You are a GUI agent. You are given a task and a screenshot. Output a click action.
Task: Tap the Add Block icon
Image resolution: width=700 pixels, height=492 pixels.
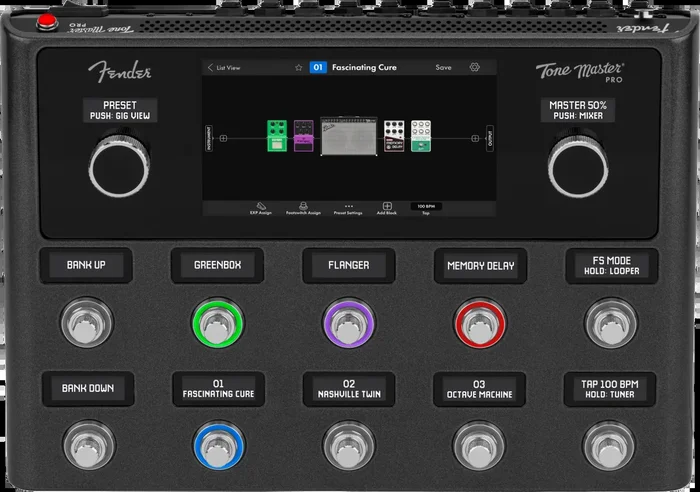387,208
